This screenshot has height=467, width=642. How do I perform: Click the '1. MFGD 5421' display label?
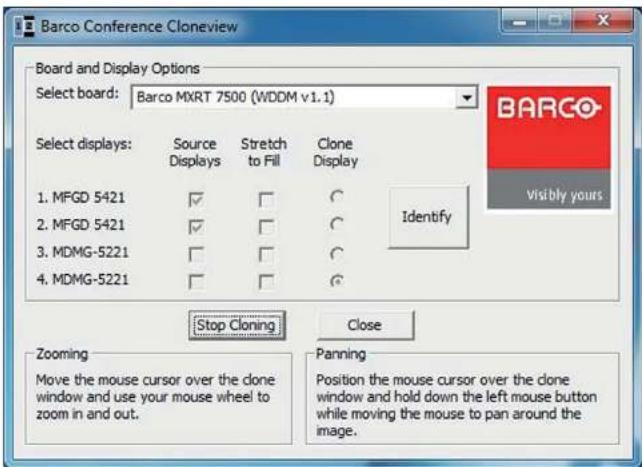81,198
